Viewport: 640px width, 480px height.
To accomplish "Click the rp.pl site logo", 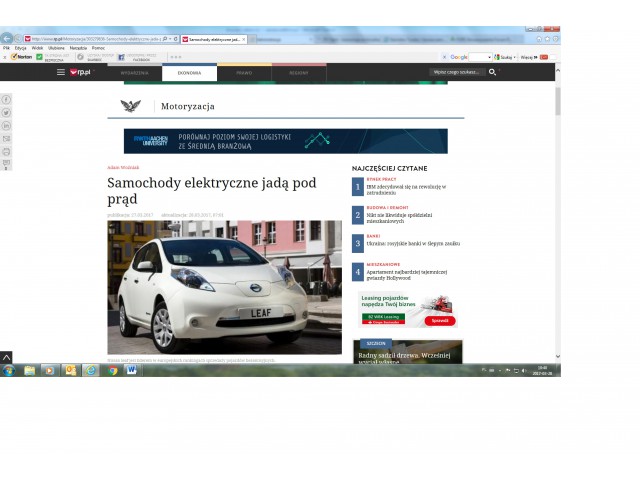I will tap(80, 73).
